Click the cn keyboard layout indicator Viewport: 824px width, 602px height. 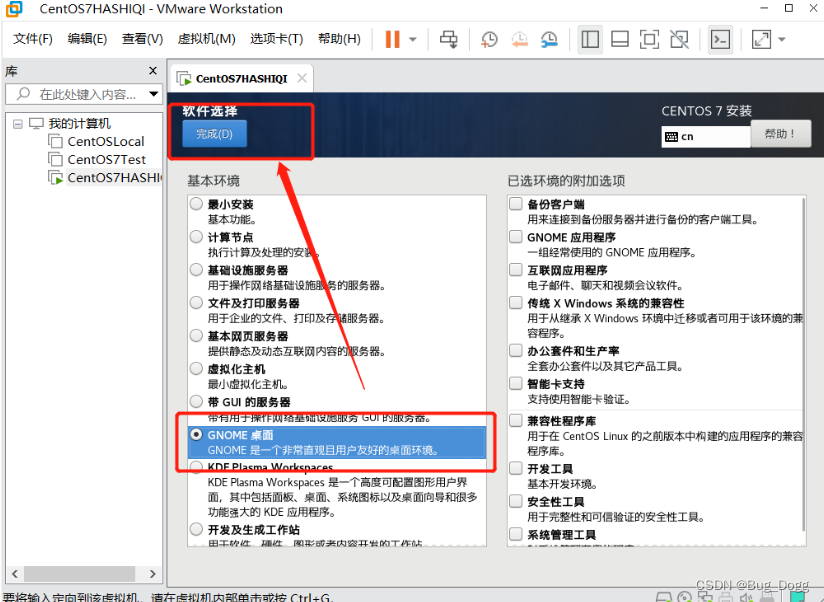click(x=705, y=137)
